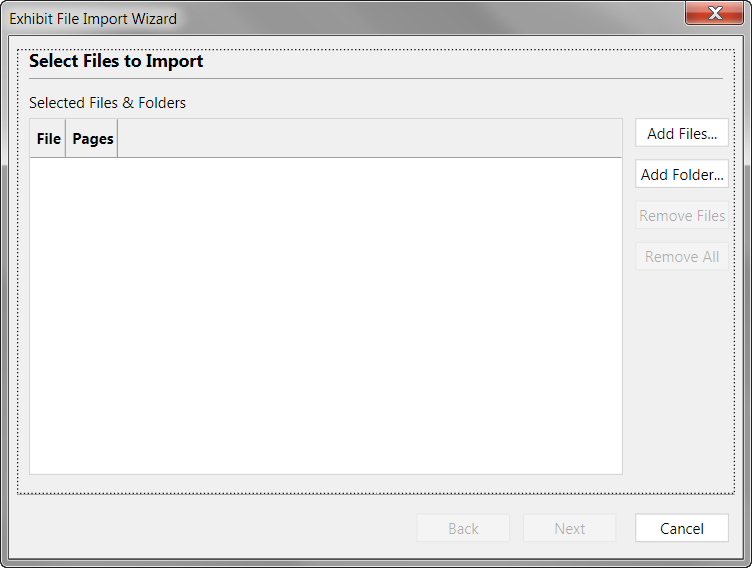Sort by the File column header
The height and width of the screenshot is (568, 752).
pos(48,139)
